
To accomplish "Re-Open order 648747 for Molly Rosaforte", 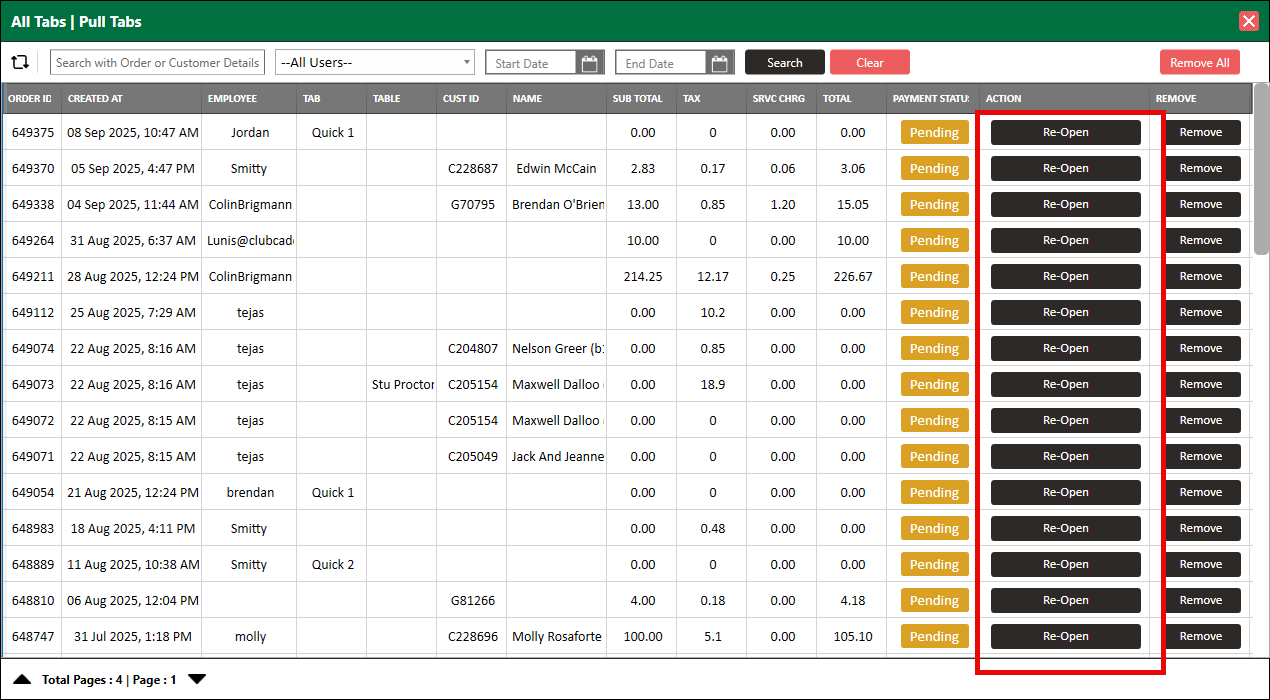I will coord(1066,636).
